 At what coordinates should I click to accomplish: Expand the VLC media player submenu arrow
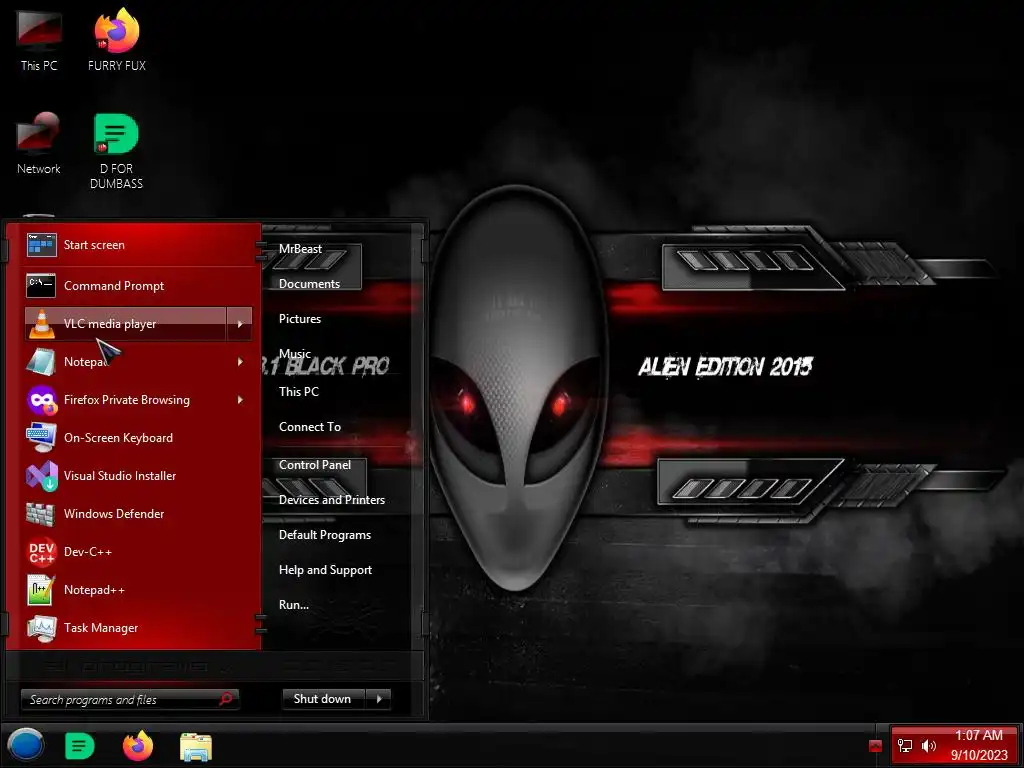[x=240, y=324]
